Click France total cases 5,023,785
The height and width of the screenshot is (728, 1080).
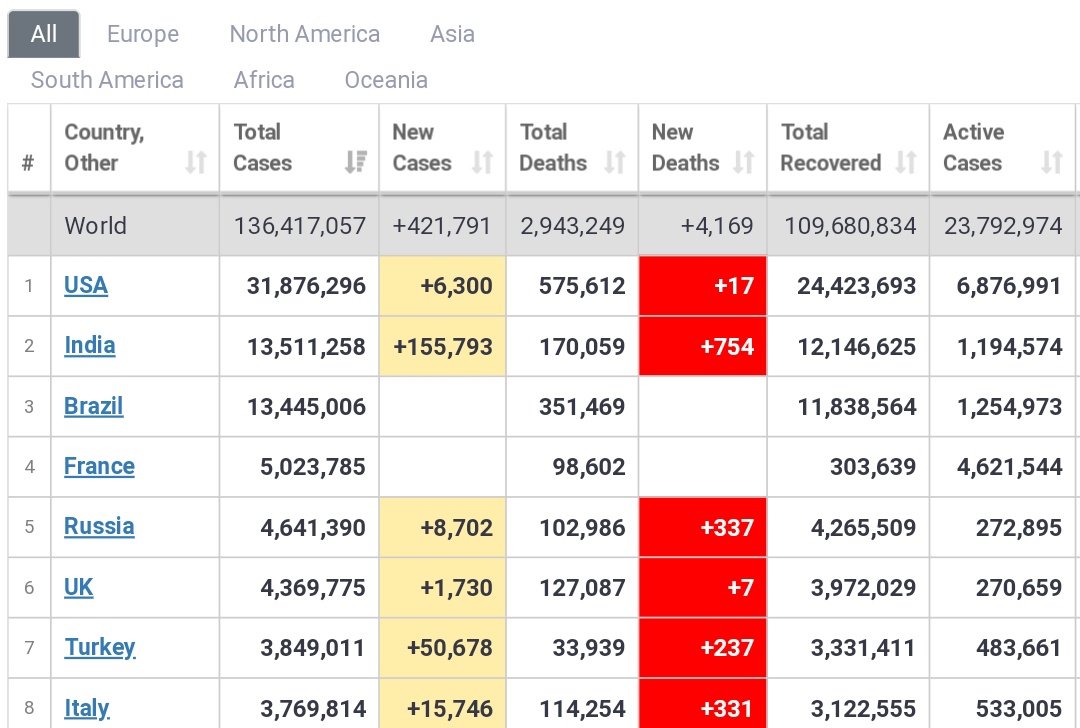tap(313, 467)
